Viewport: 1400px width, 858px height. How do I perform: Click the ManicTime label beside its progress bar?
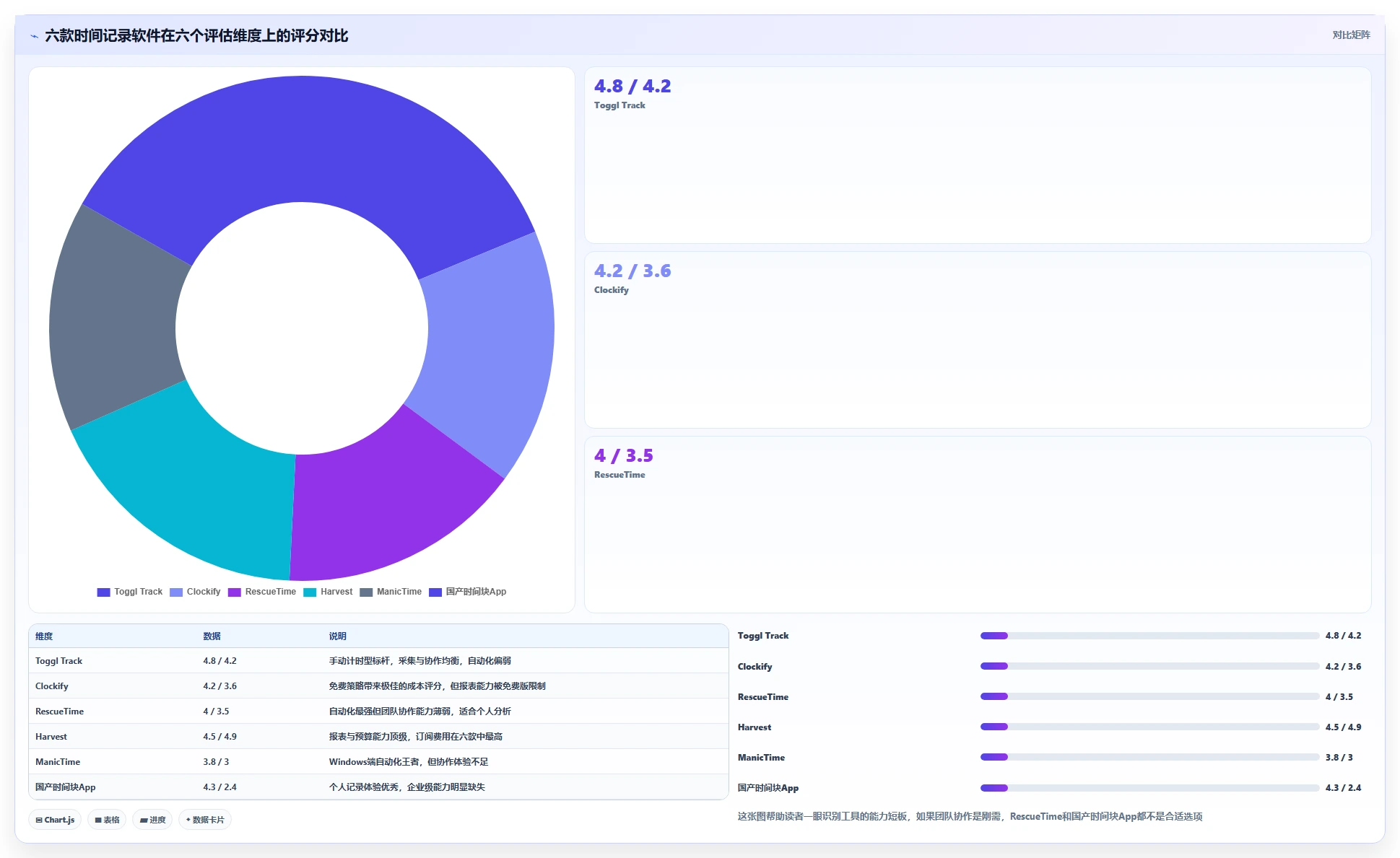click(x=761, y=758)
